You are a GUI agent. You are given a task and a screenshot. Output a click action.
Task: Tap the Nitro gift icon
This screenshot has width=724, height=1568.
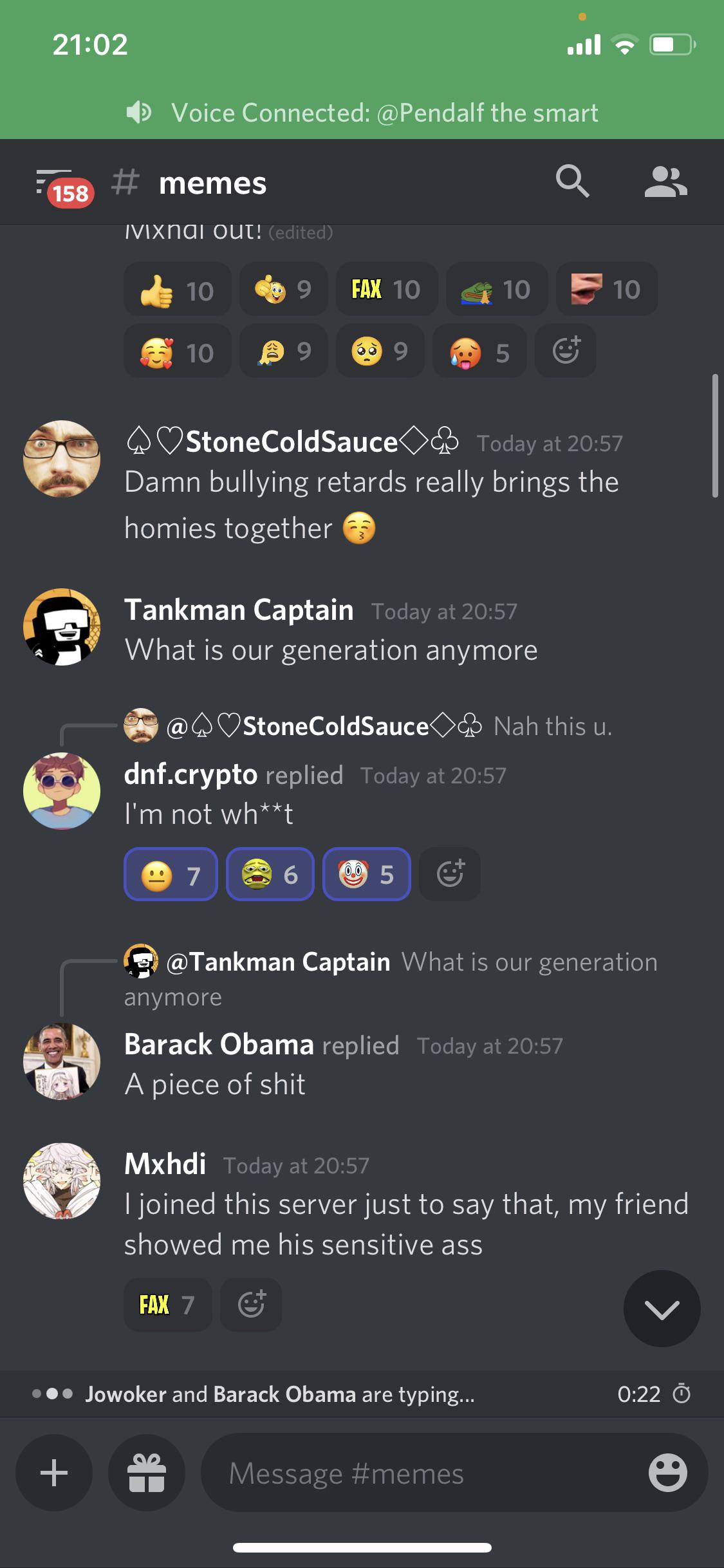coord(147,1472)
